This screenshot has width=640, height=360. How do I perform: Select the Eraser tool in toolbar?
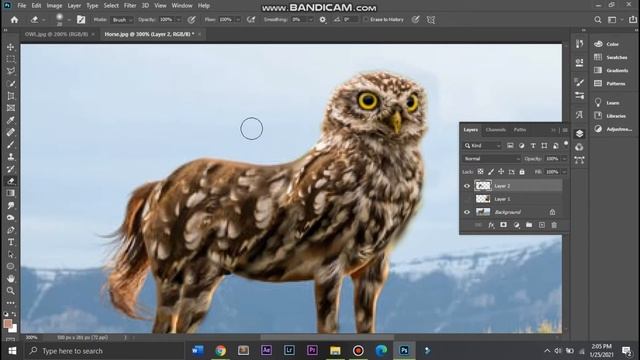point(11,181)
